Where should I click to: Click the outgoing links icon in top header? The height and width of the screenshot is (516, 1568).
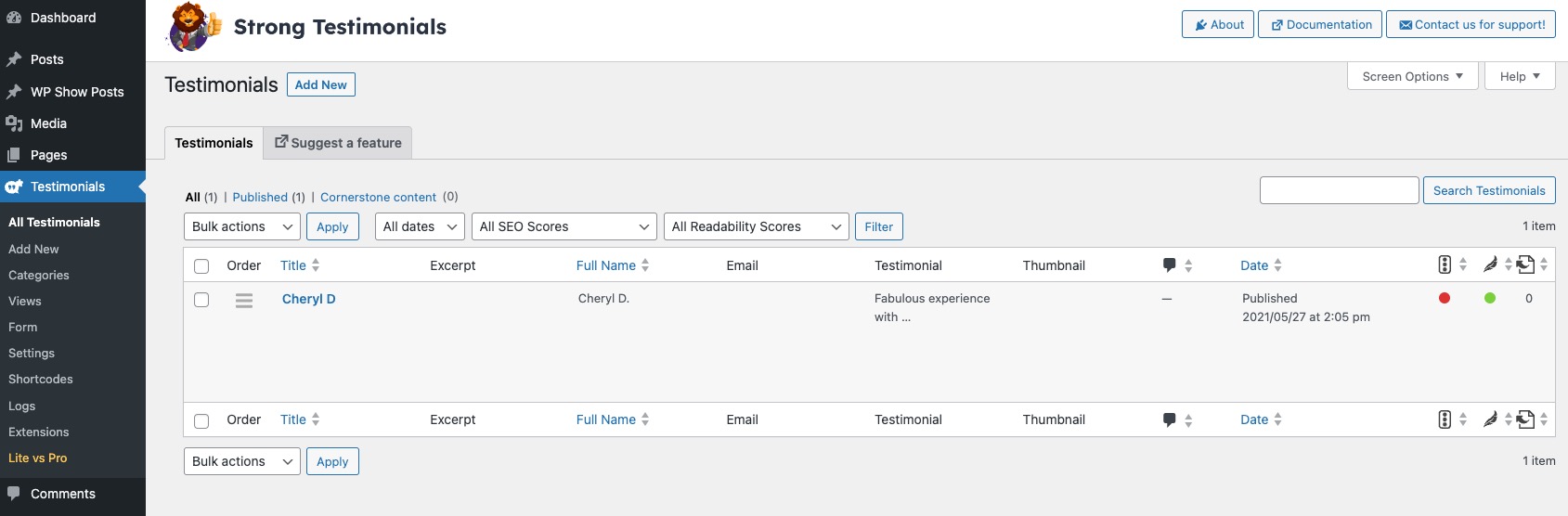(x=1525, y=264)
